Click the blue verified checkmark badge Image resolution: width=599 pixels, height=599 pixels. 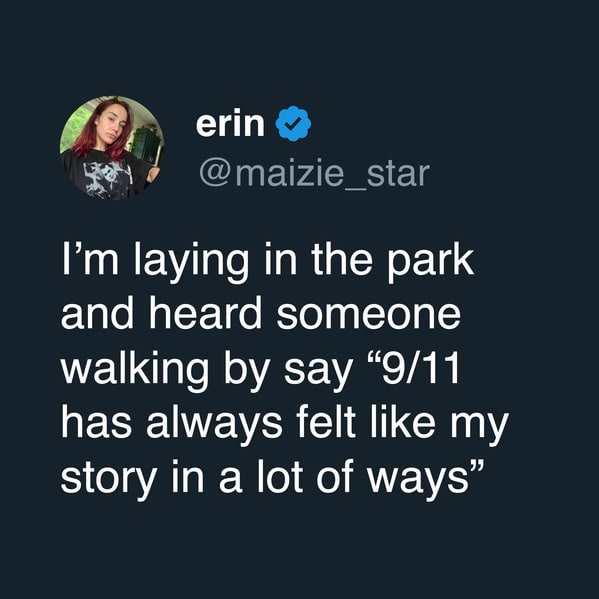click(x=293, y=124)
